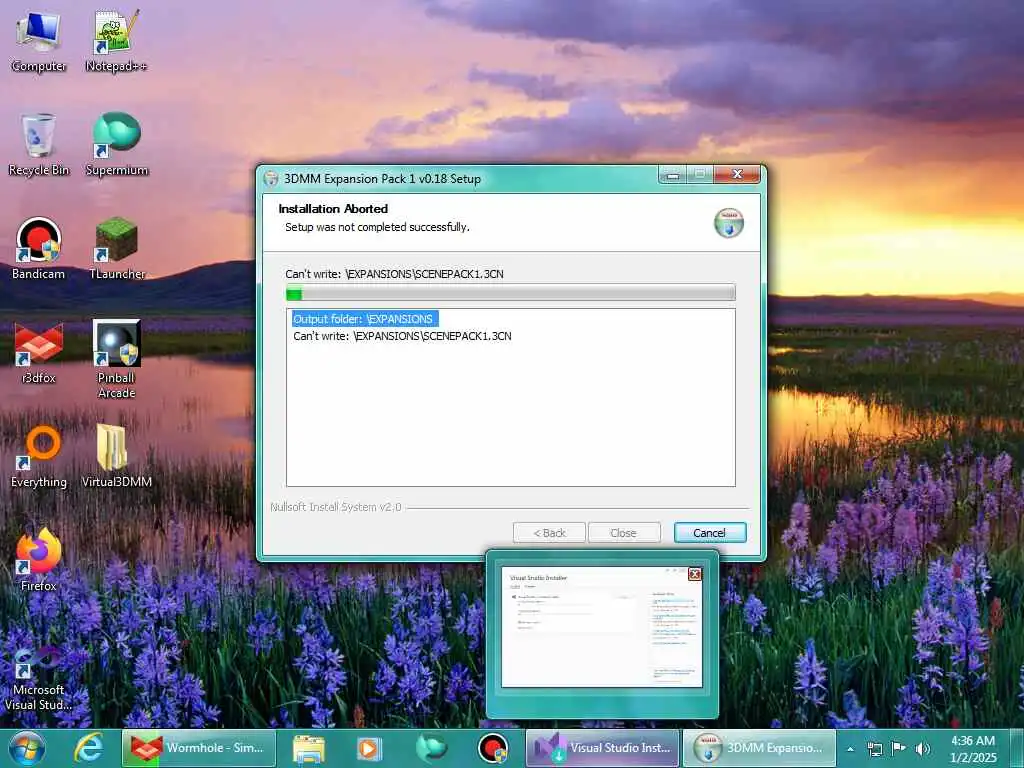Select the "Can't write" log list entry
Image resolution: width=1024 pixels, height=768 pixels.
402,336
